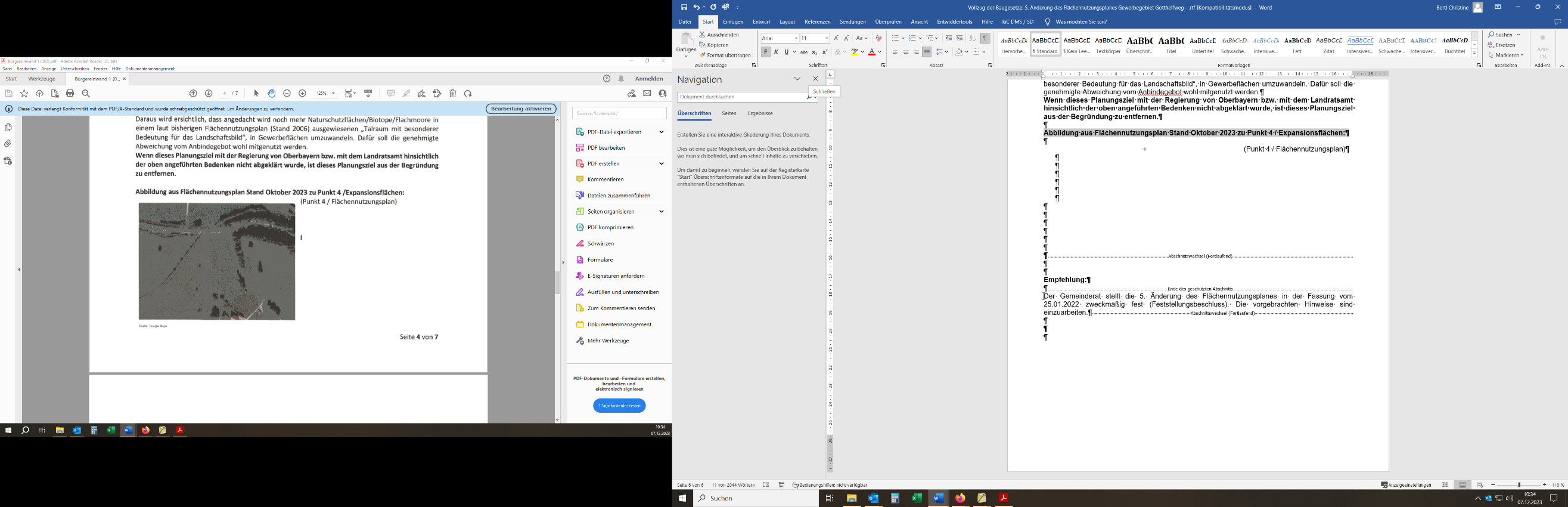Open Acrobat help question mark icon

coord(607,79)
